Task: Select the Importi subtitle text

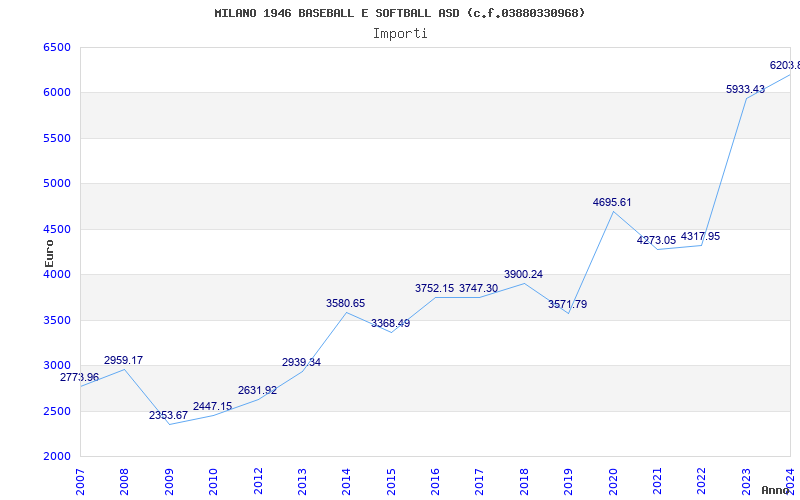Action: [400, 34]
